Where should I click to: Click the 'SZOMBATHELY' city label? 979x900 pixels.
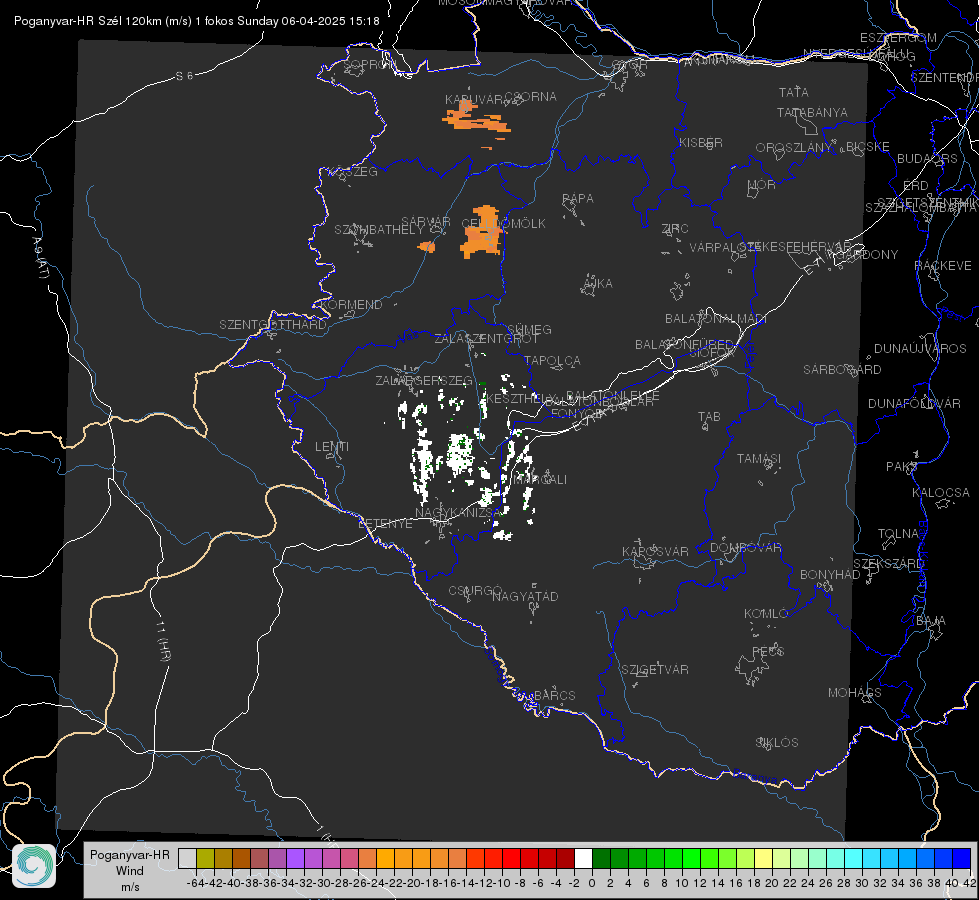click(379, 230)
